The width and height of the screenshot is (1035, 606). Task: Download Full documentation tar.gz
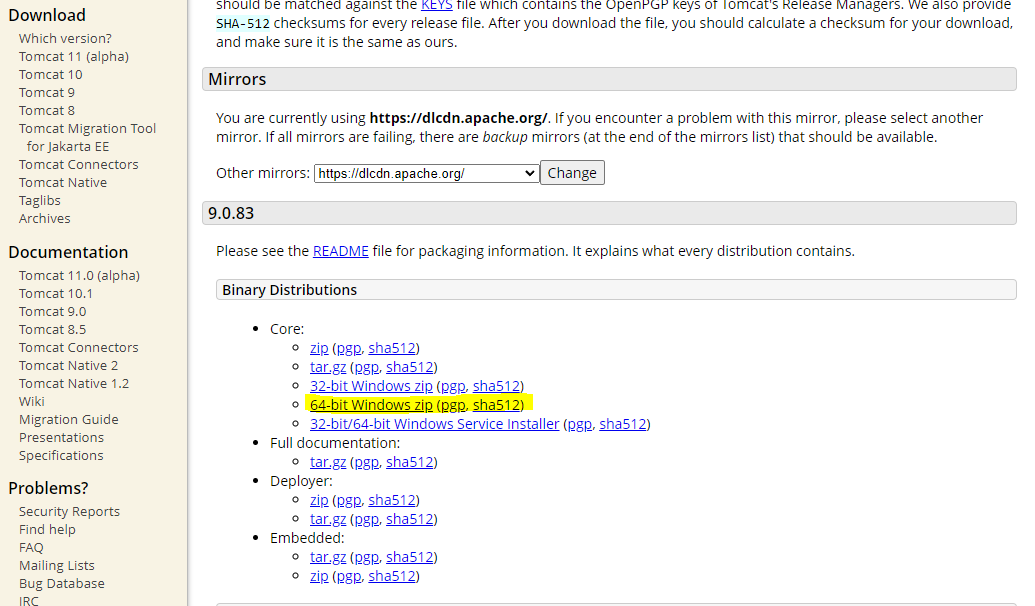coord(327,462)
